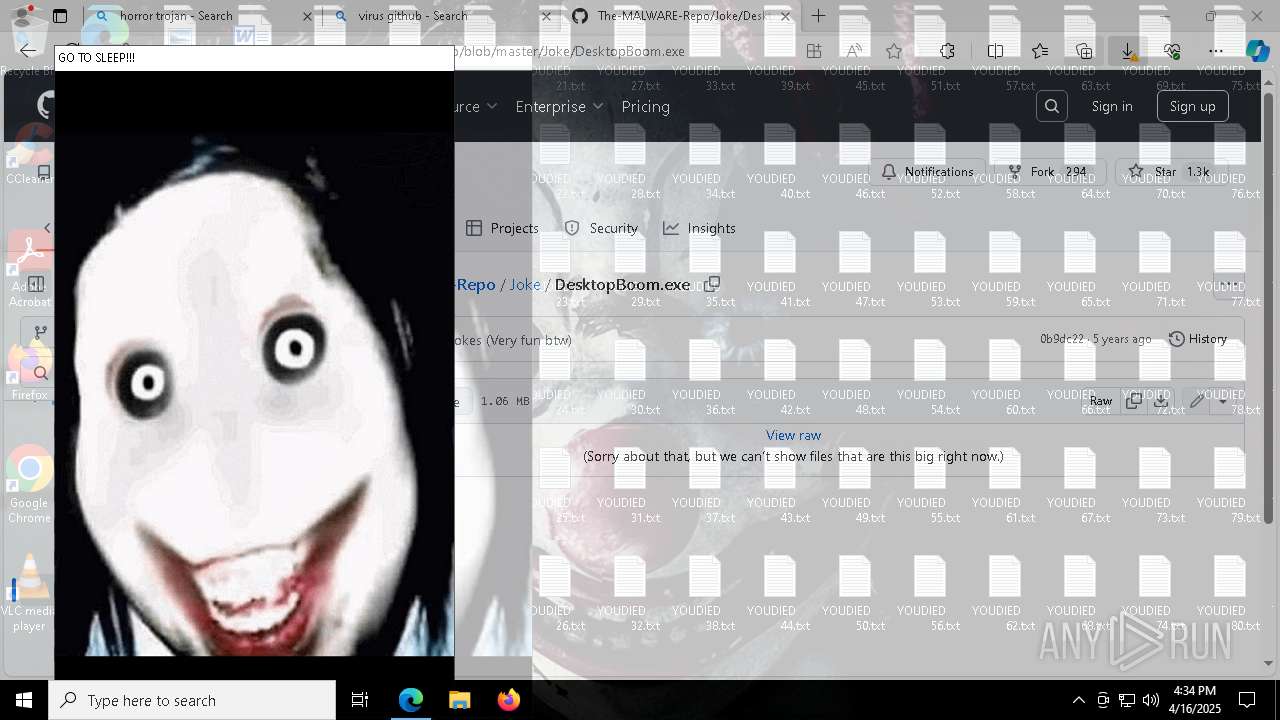This screenshot has width=1280, height=720.
Task: Click the View raw link
Action: 793,435
